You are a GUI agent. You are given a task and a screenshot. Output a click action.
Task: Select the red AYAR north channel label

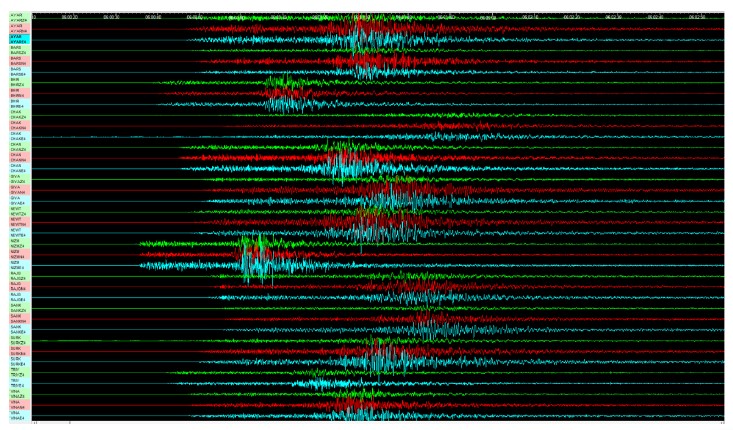(15, 27)
